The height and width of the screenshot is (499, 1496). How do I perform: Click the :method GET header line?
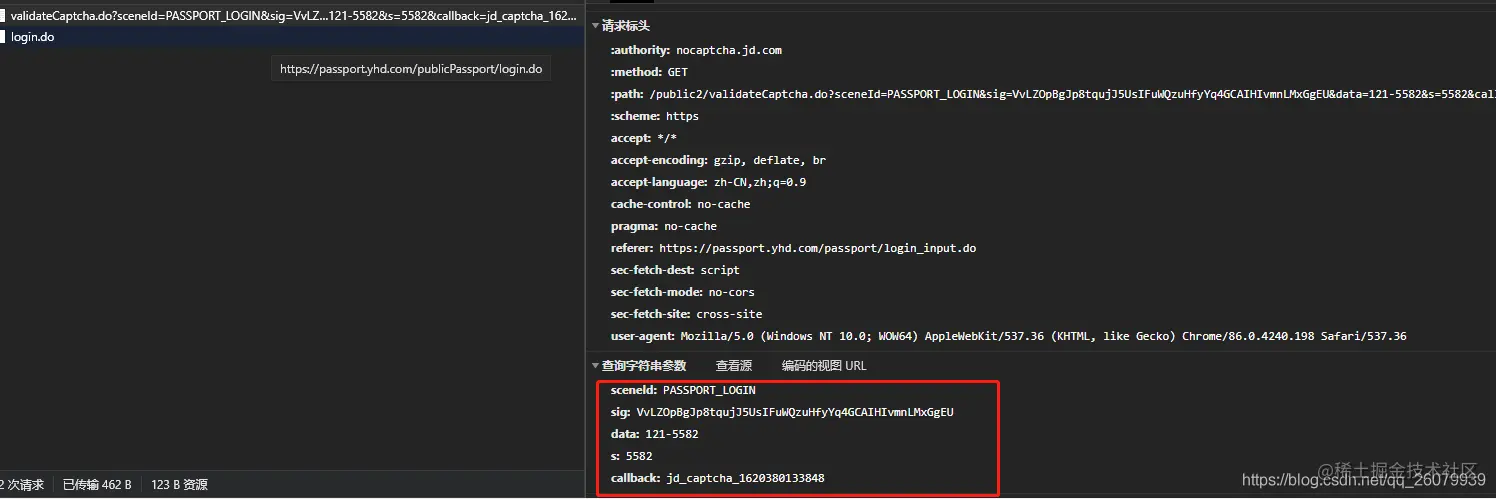[649, 72]
